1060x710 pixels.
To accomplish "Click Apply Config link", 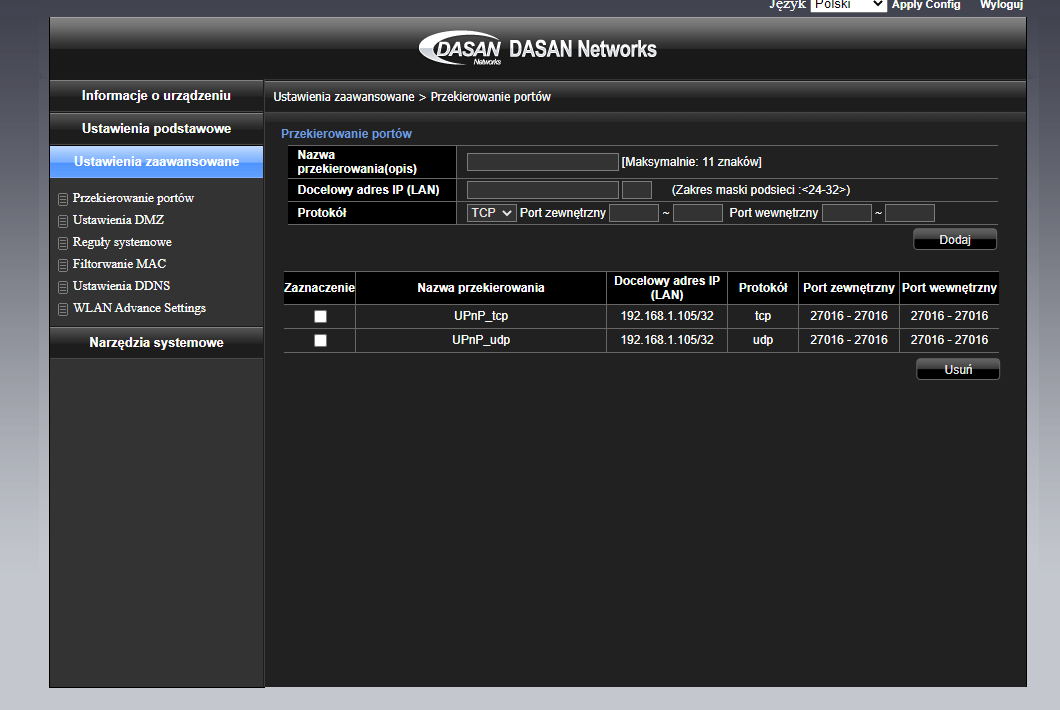I will (x=926, y=5).
